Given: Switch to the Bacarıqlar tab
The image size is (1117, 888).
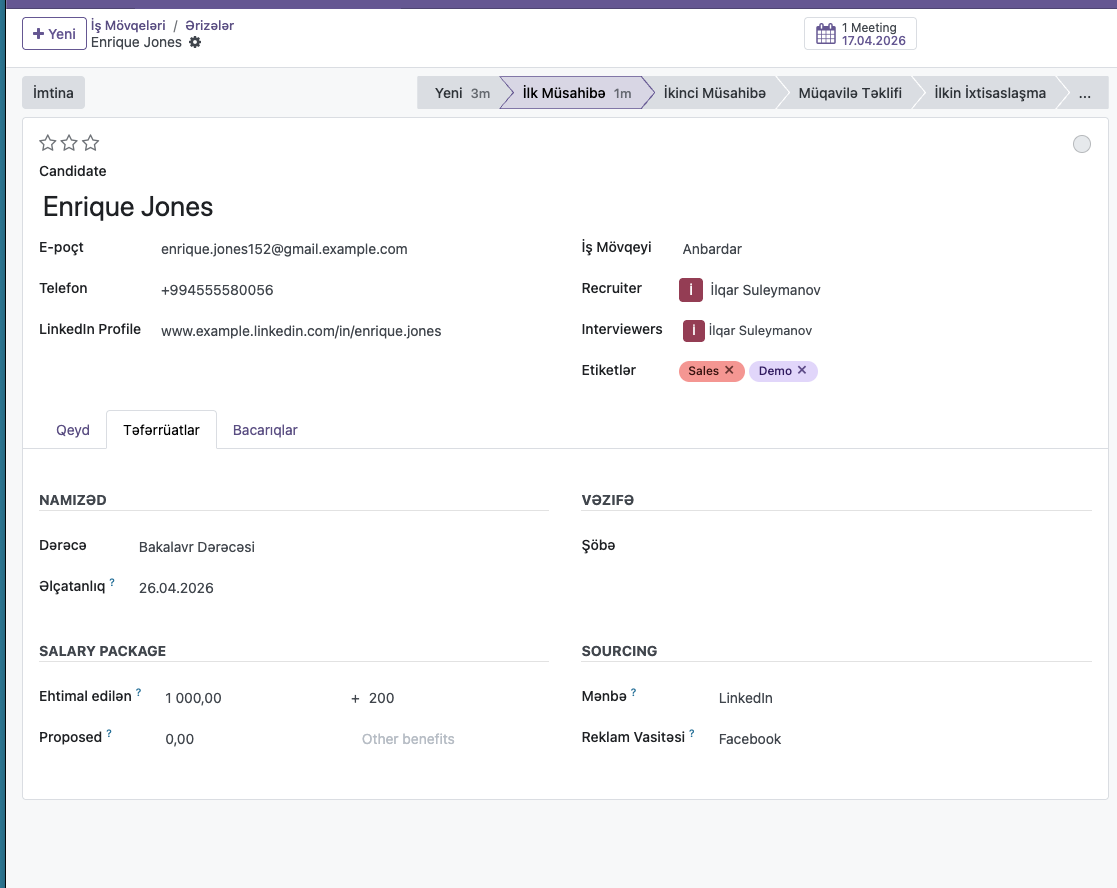Looking at the screenshot, I should tap(265, 430).
